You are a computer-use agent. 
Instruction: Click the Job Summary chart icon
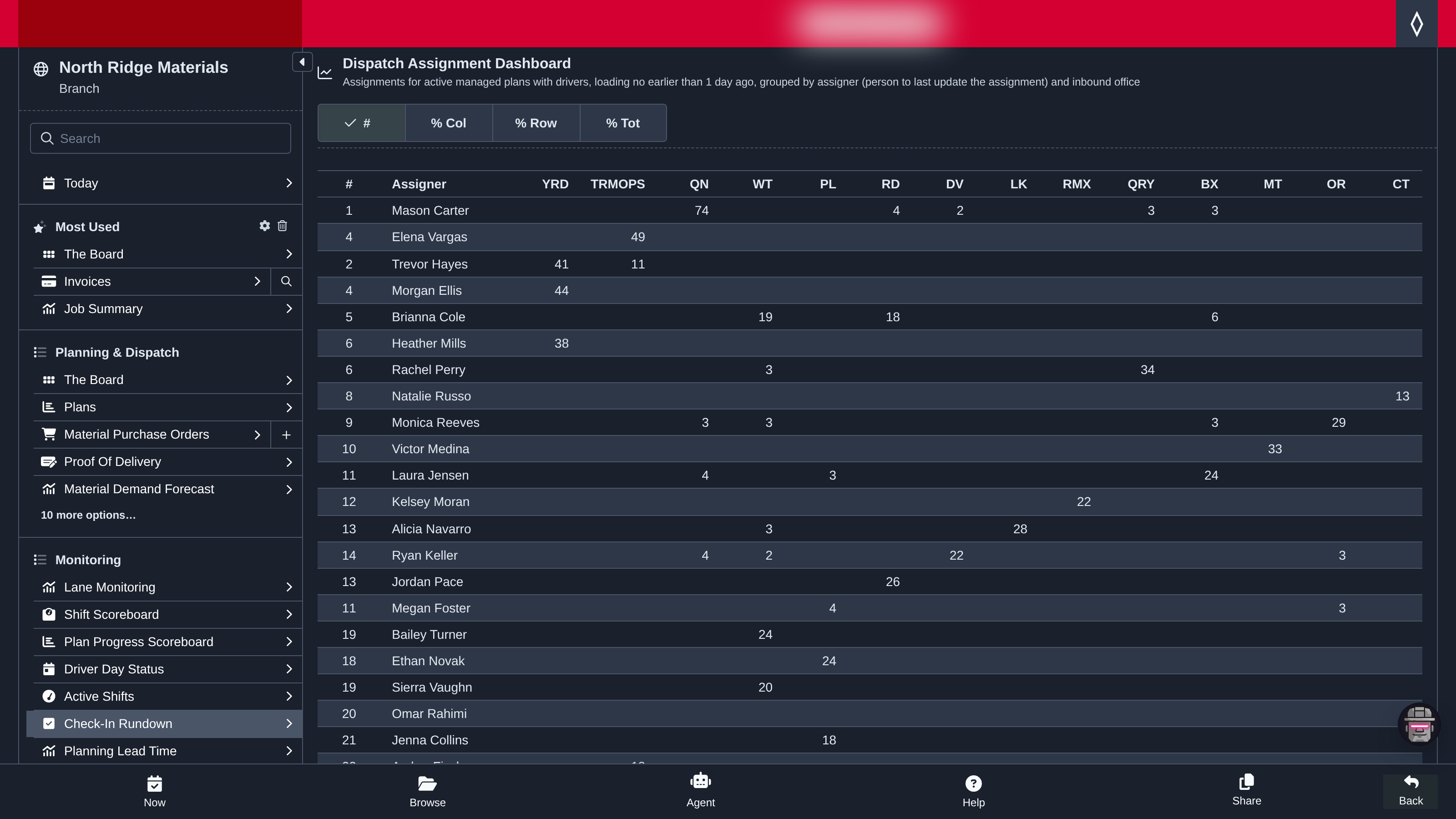point(49,309)
